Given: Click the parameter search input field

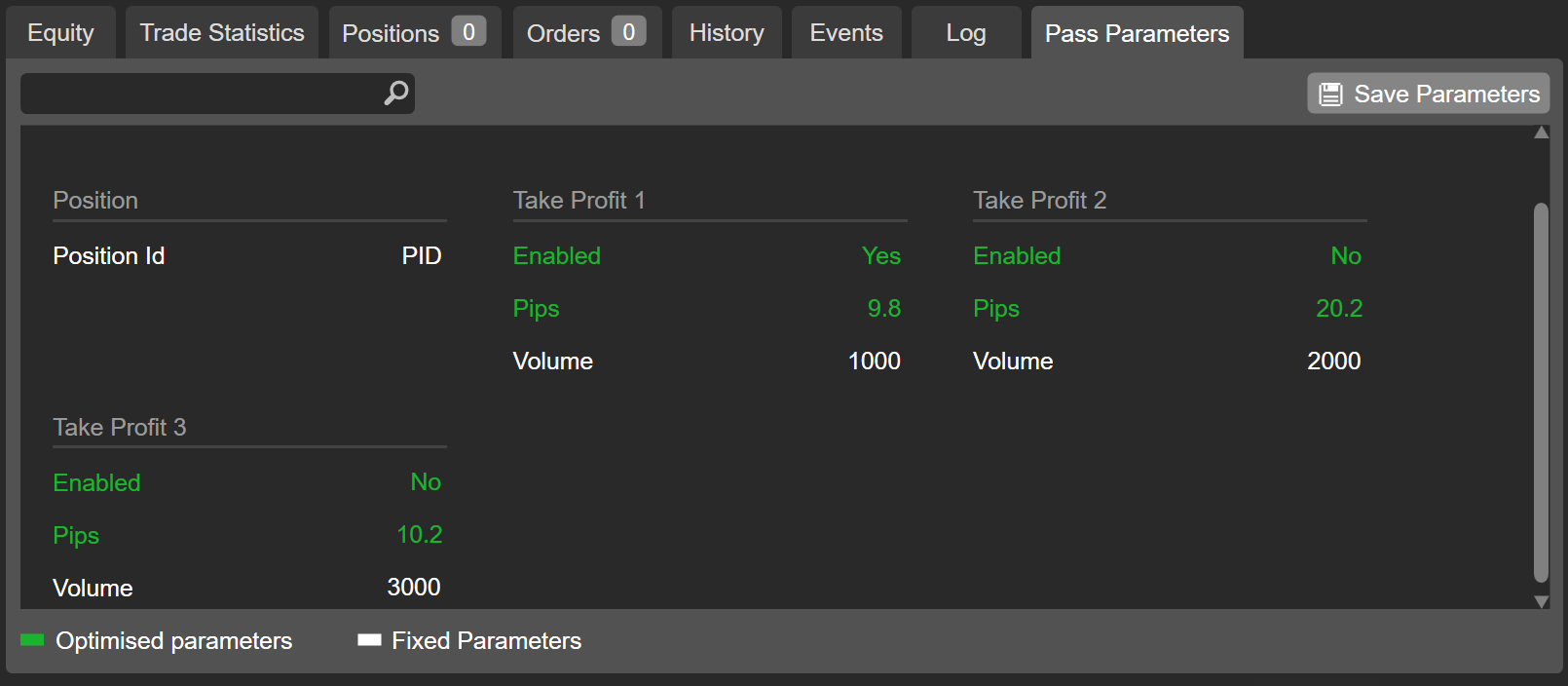Looking at the screenshot, I should click(x=200, y=94).
